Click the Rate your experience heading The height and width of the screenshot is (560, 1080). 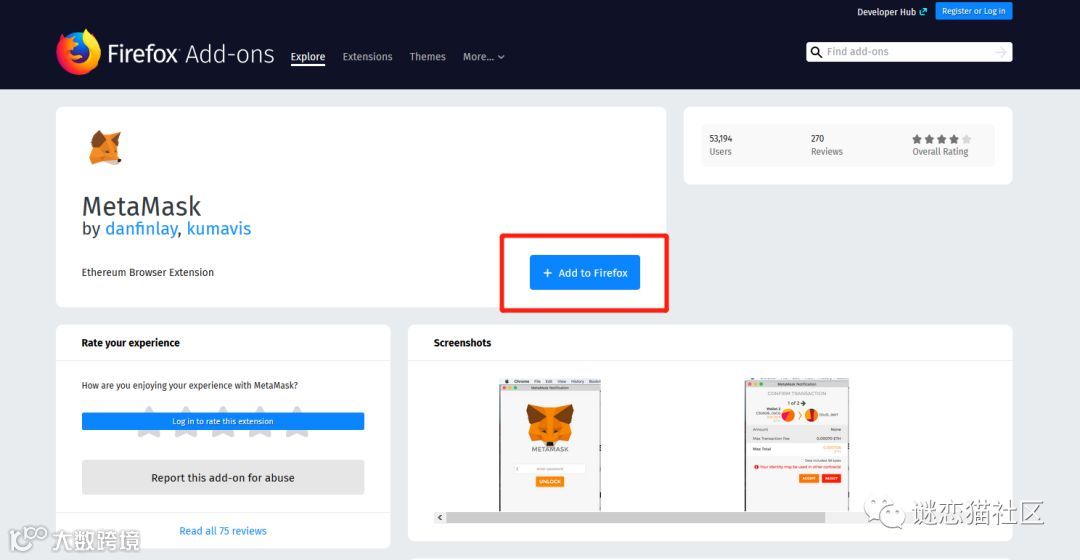(130, 342)
